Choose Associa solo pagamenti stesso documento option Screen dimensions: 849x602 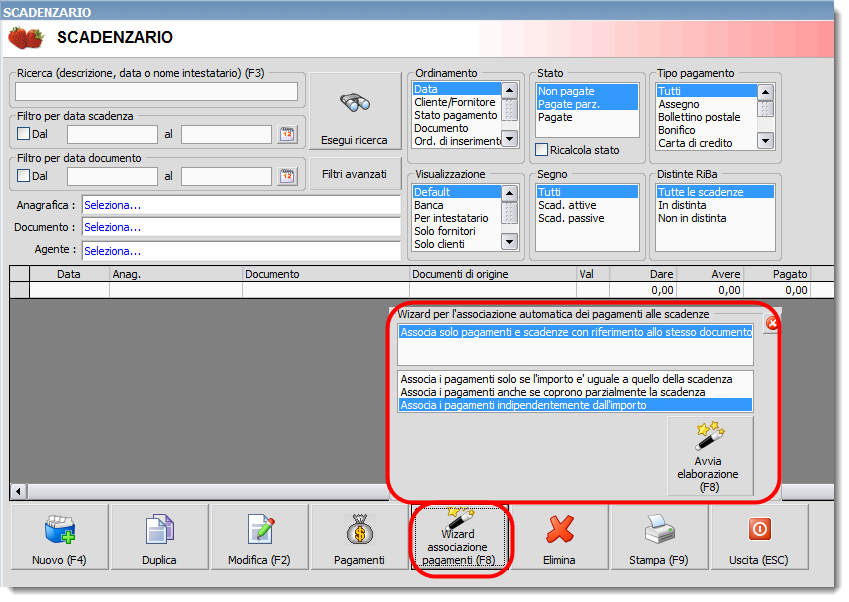[x=576, y=332]
